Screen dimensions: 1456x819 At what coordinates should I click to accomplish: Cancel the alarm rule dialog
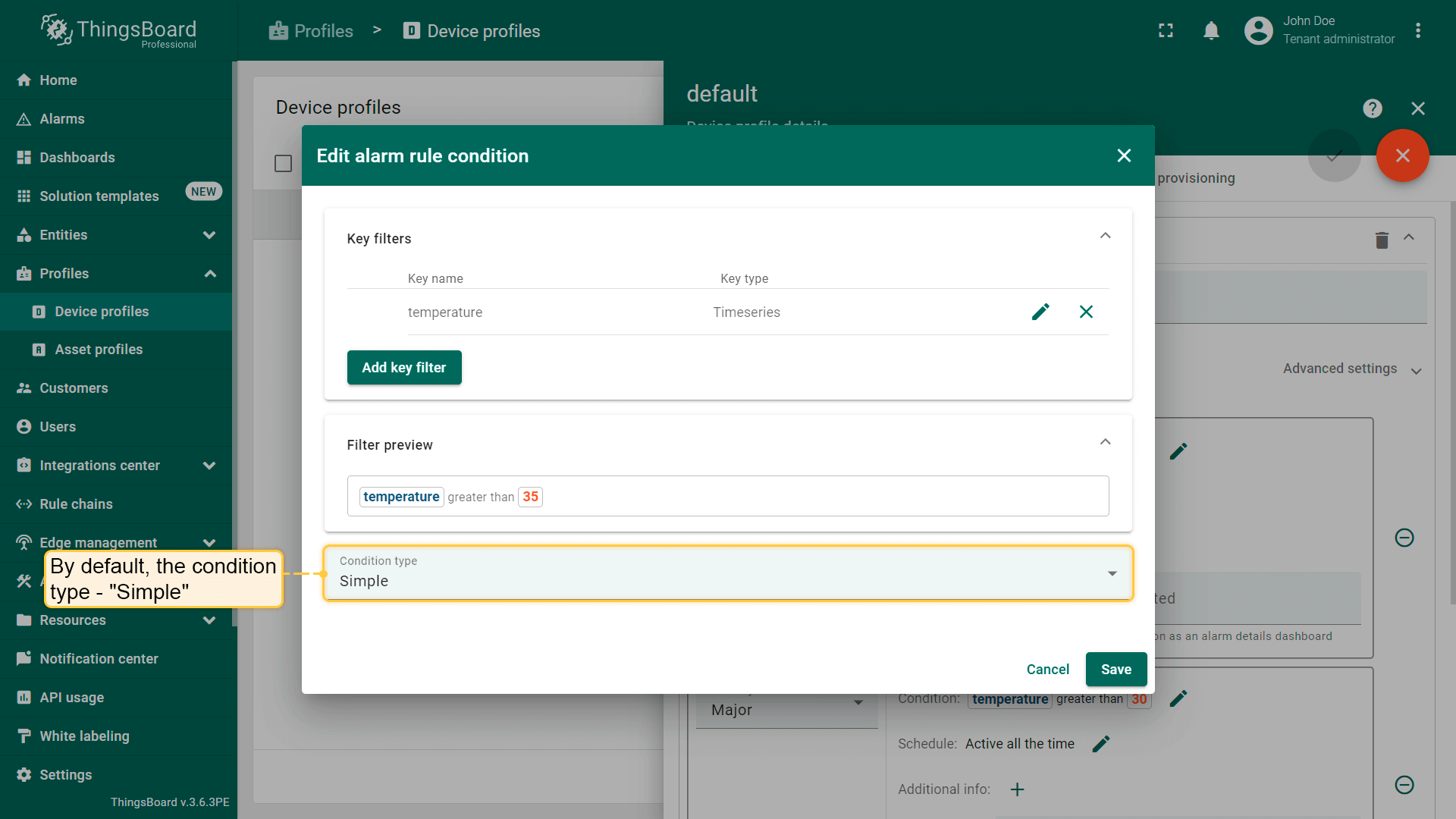click(1047, 670)
